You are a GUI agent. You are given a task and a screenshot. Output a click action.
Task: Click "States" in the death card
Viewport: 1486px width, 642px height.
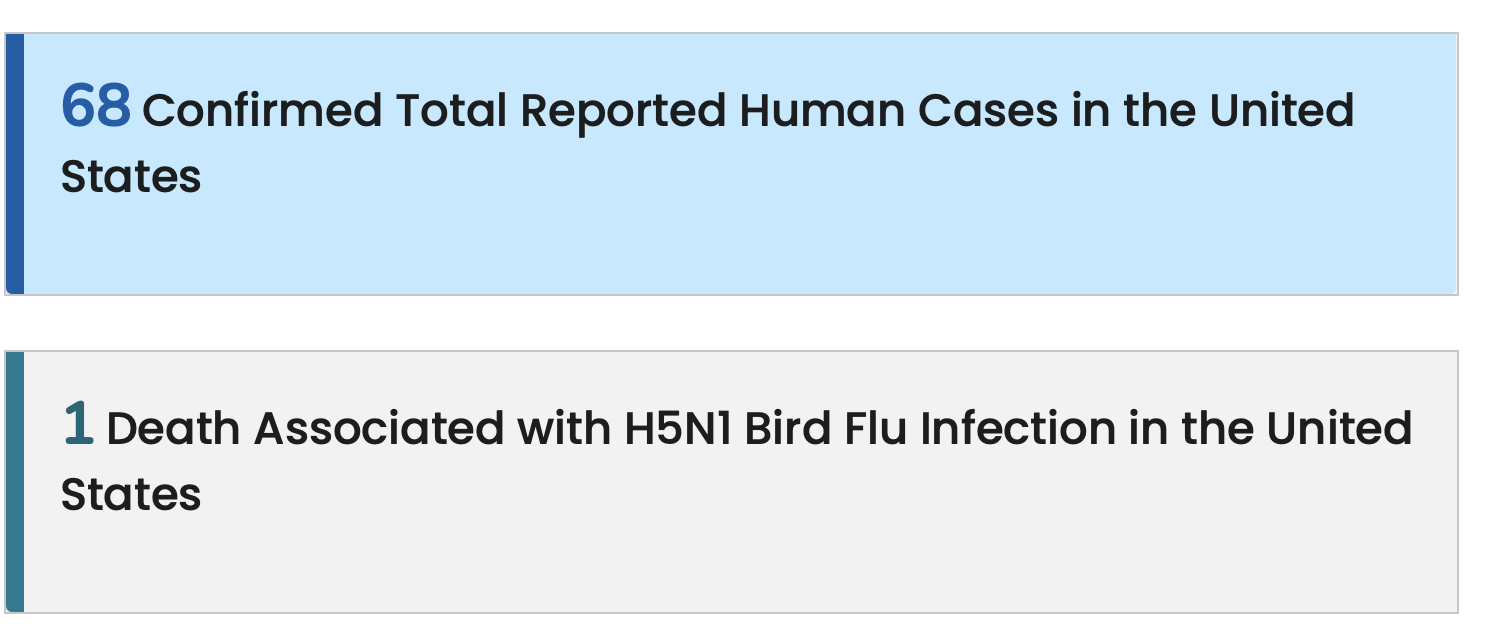131,494
